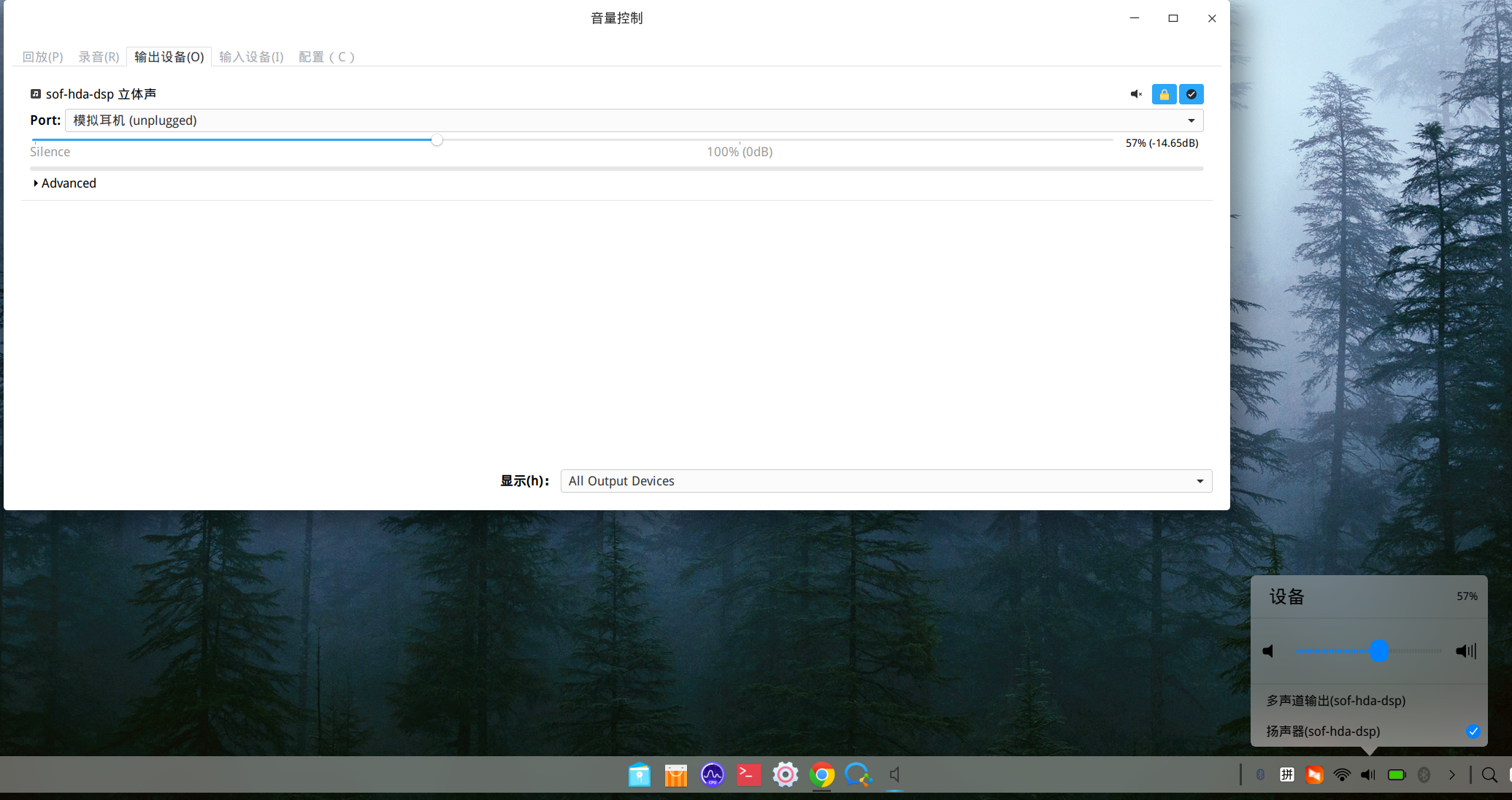
Task: Open the terminal from the dock
Action: click(x=749, y=774)
